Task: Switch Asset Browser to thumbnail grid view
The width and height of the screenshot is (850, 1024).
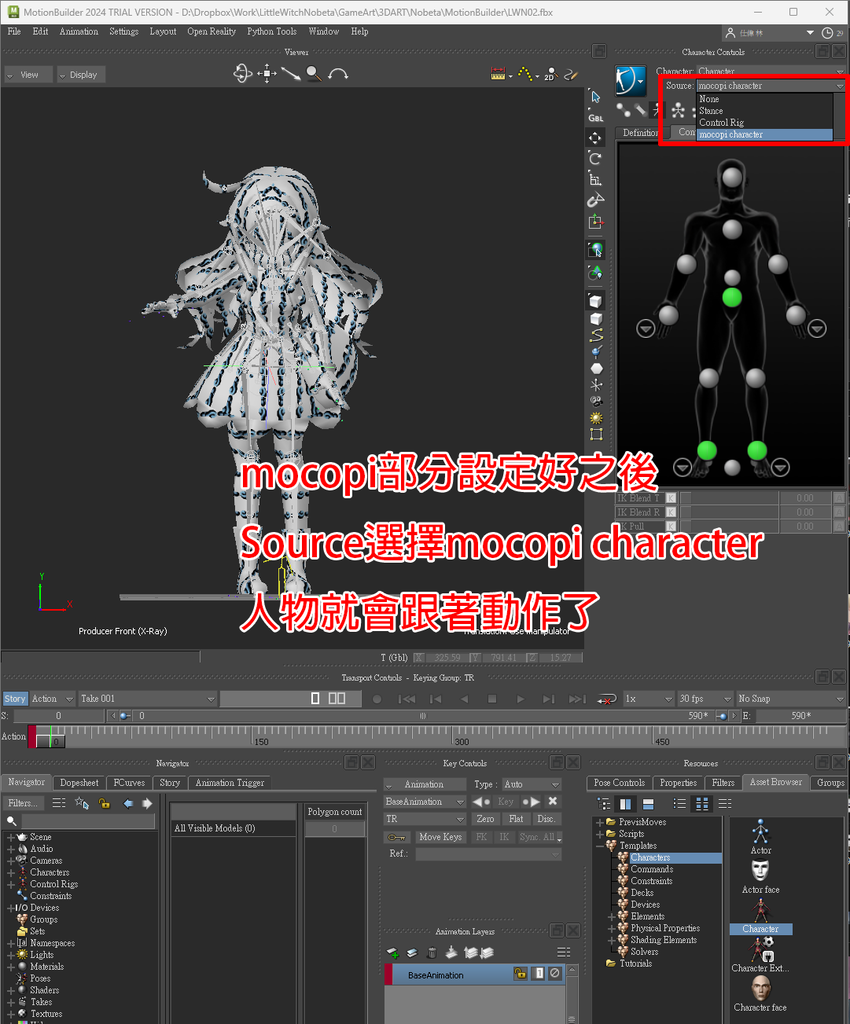Action: click(702, 803)
